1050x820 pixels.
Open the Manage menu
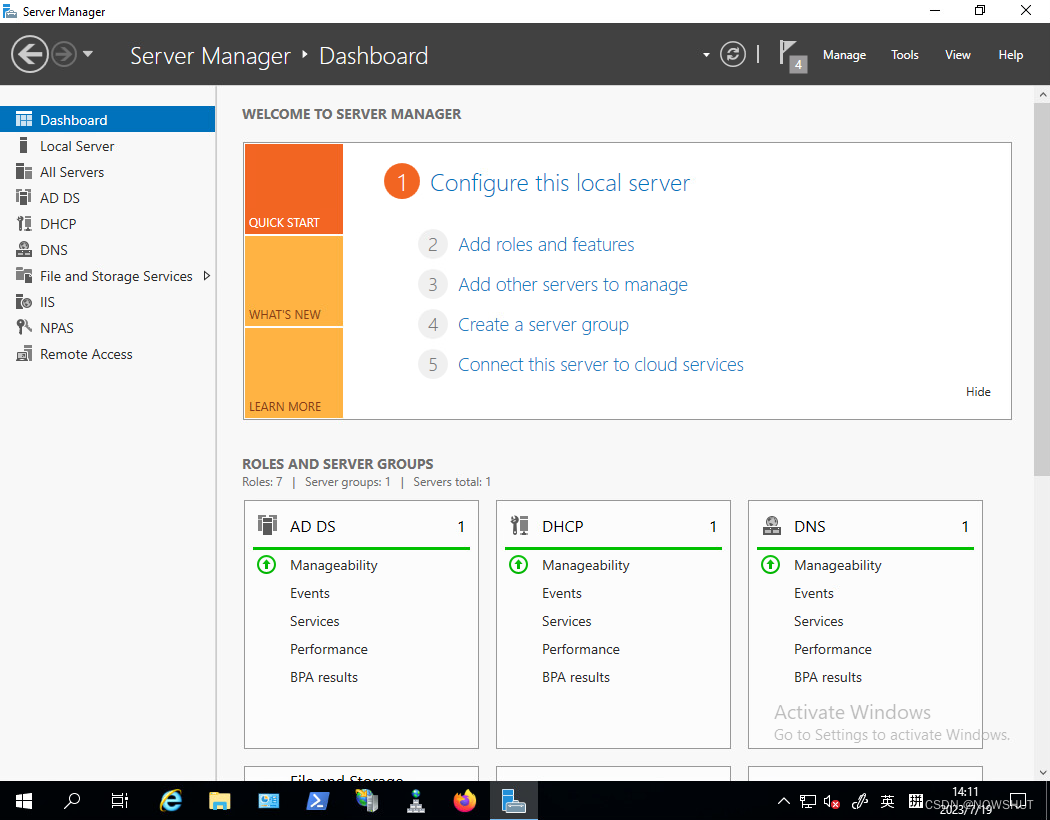844,55
